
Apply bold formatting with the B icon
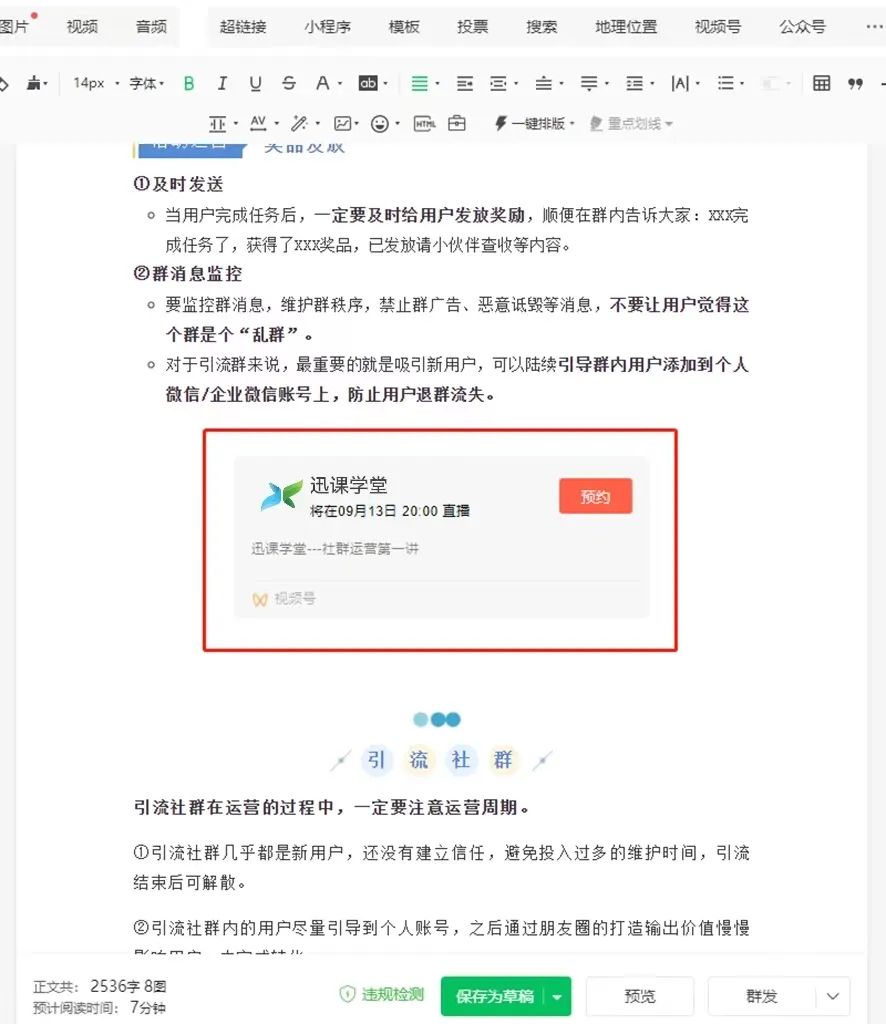[x=188, y=83]
